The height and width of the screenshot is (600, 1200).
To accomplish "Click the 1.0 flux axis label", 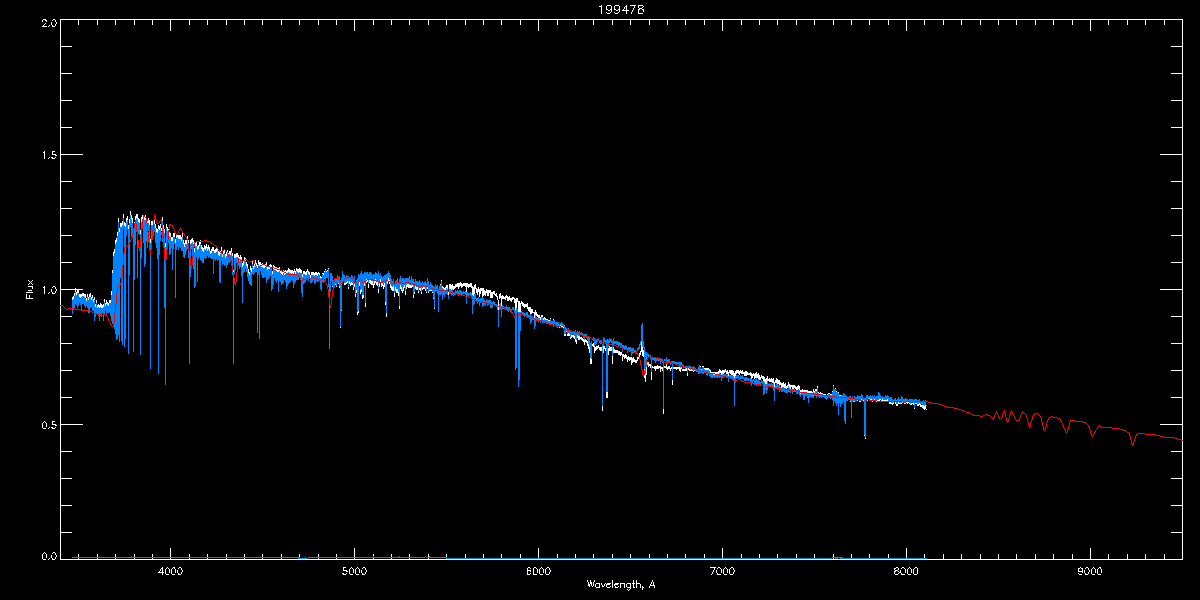I will click(x=47, y=289).
